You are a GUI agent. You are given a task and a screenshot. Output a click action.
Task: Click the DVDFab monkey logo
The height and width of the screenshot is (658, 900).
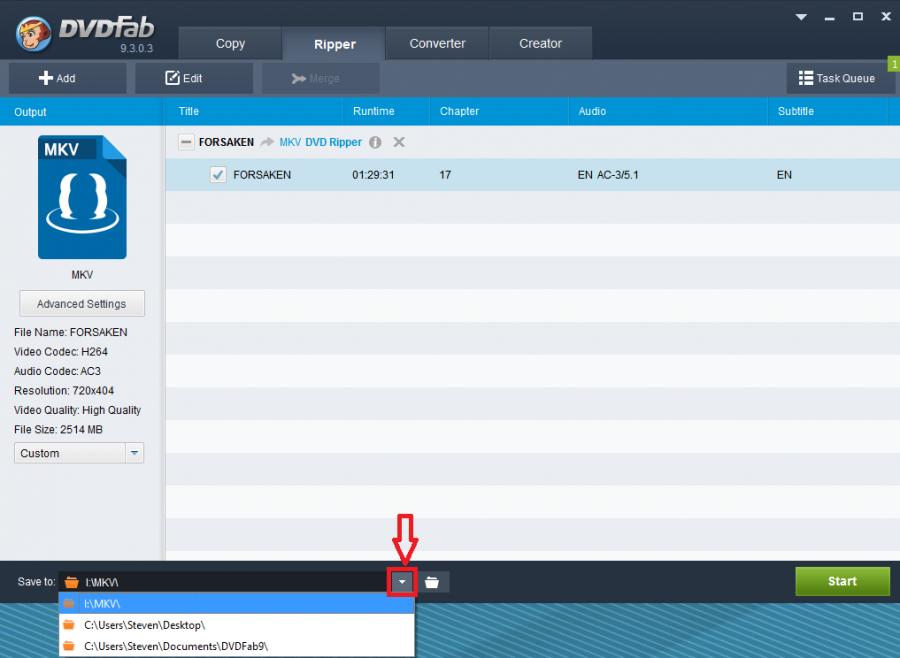(34, 33)
